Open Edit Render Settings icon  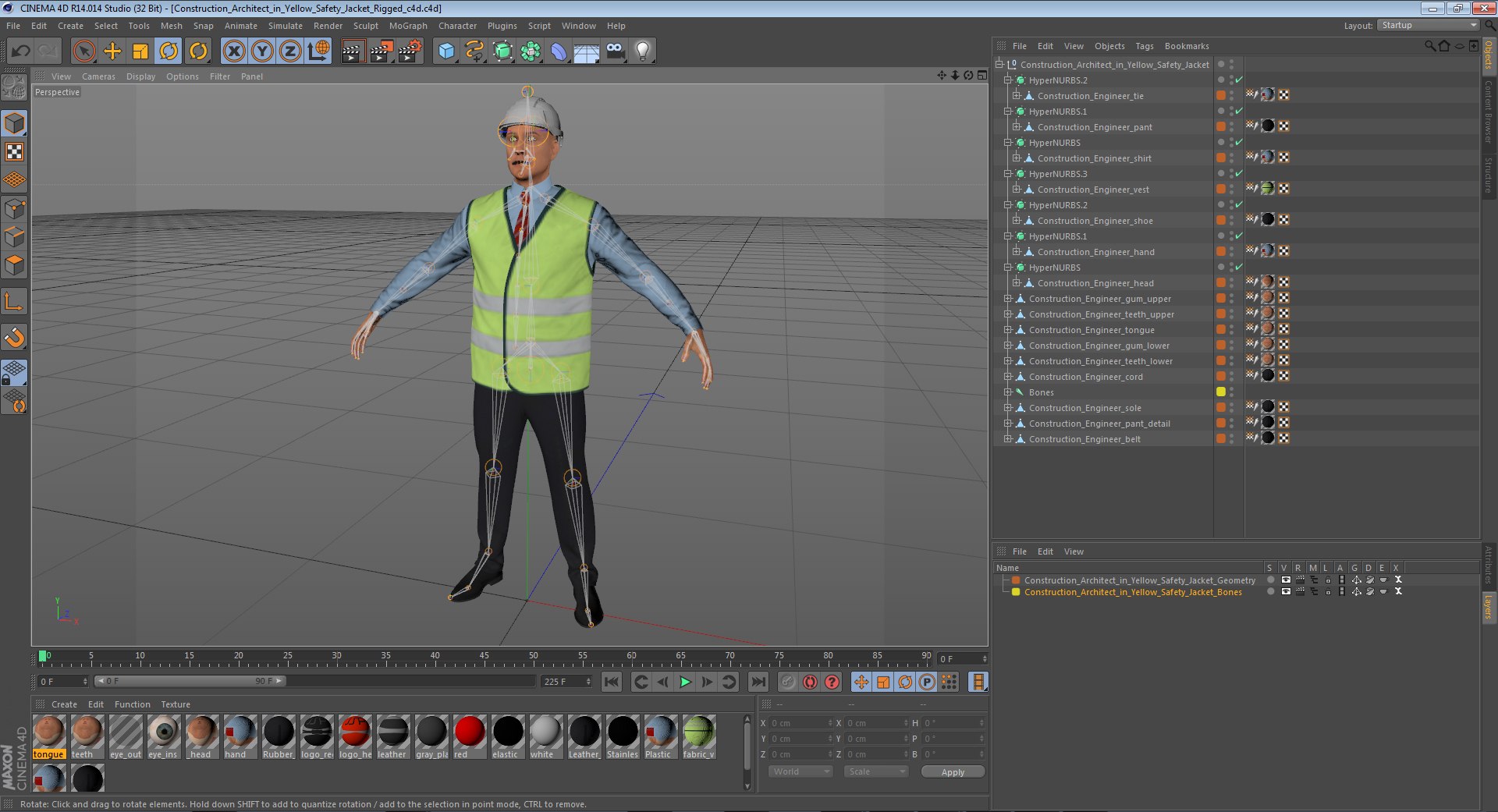(x=410, y=51)
